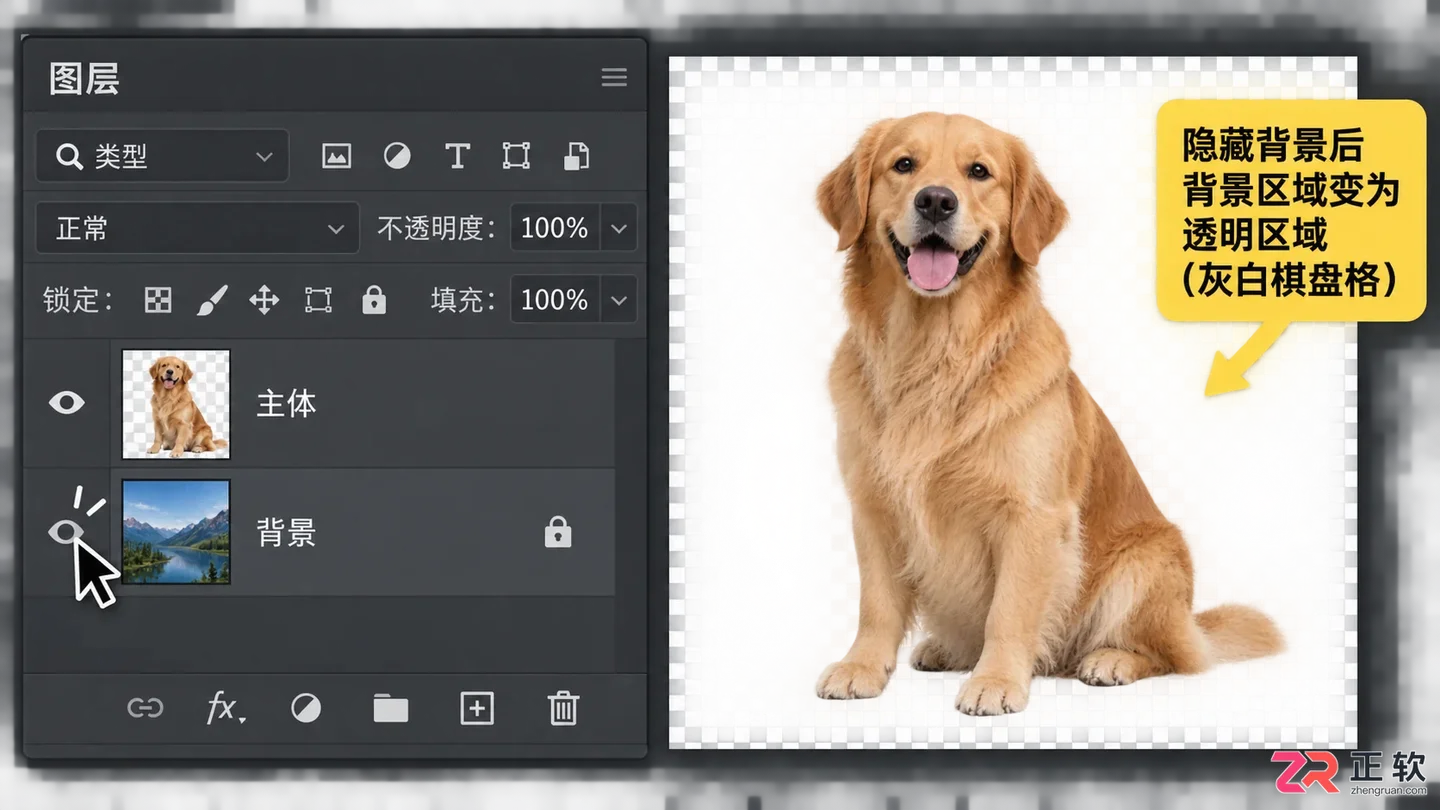Lock transparent pixels checkerboard icon
The height and width of the screenshot is (810, 1440).
pyautogui.click(x=158, y=300)
